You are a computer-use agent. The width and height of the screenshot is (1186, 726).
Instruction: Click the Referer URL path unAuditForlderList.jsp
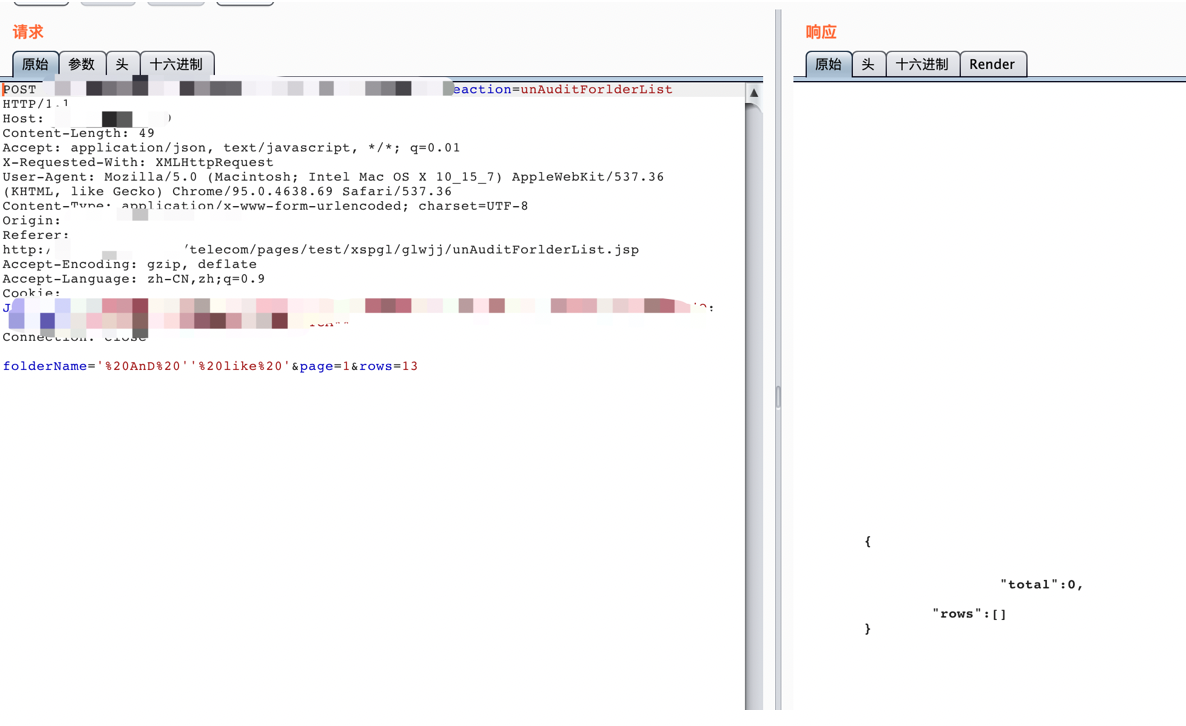[x=545, y=250]
